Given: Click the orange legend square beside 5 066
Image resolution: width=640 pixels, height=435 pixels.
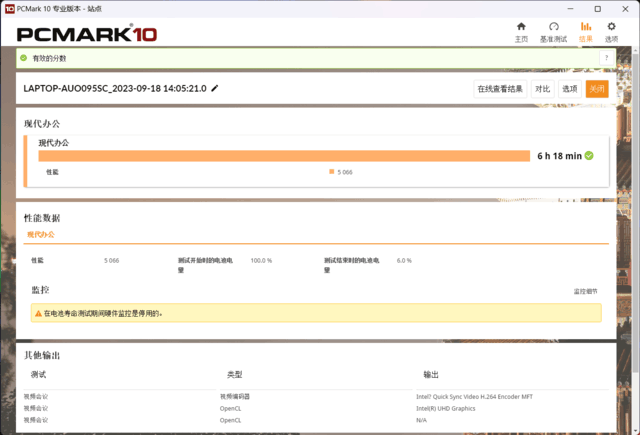Looking at the screenshot, I should click(331, 172).
